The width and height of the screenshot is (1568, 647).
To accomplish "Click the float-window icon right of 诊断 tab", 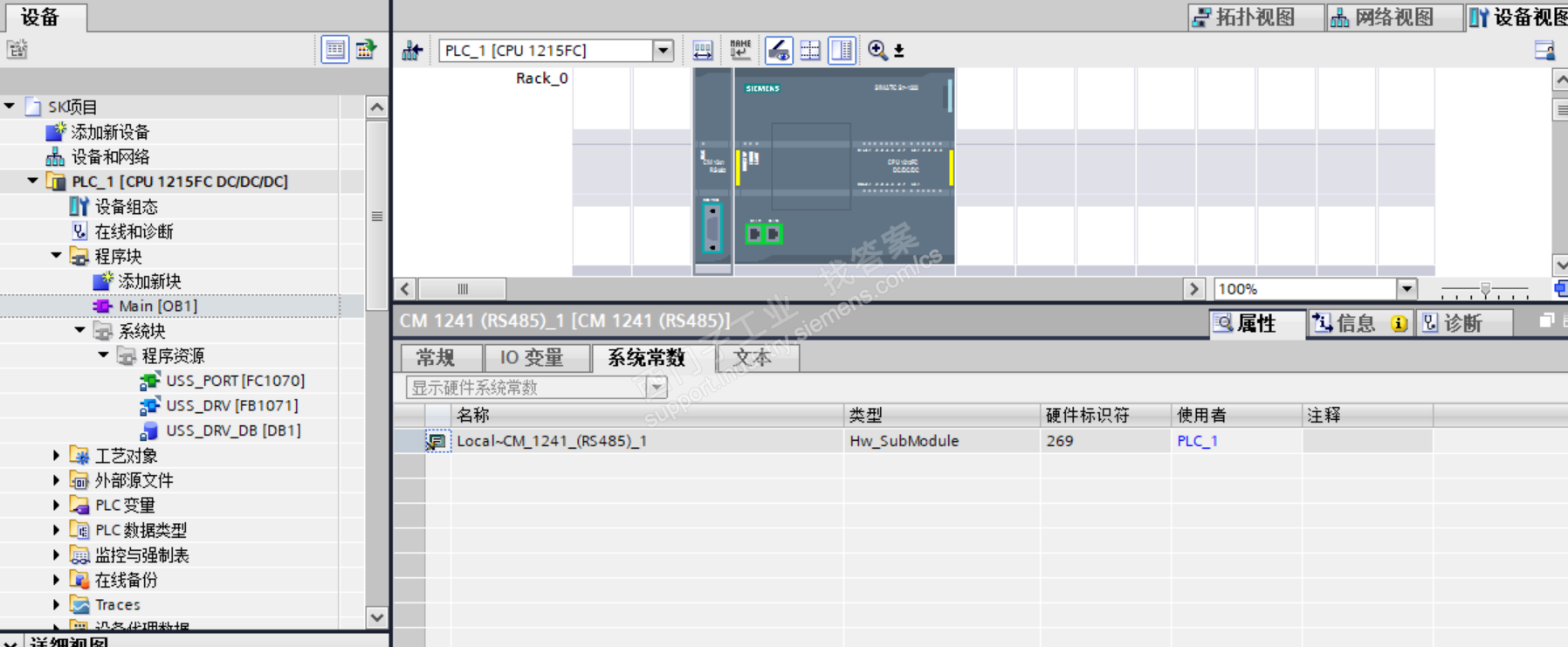I will click(1547, 321).
